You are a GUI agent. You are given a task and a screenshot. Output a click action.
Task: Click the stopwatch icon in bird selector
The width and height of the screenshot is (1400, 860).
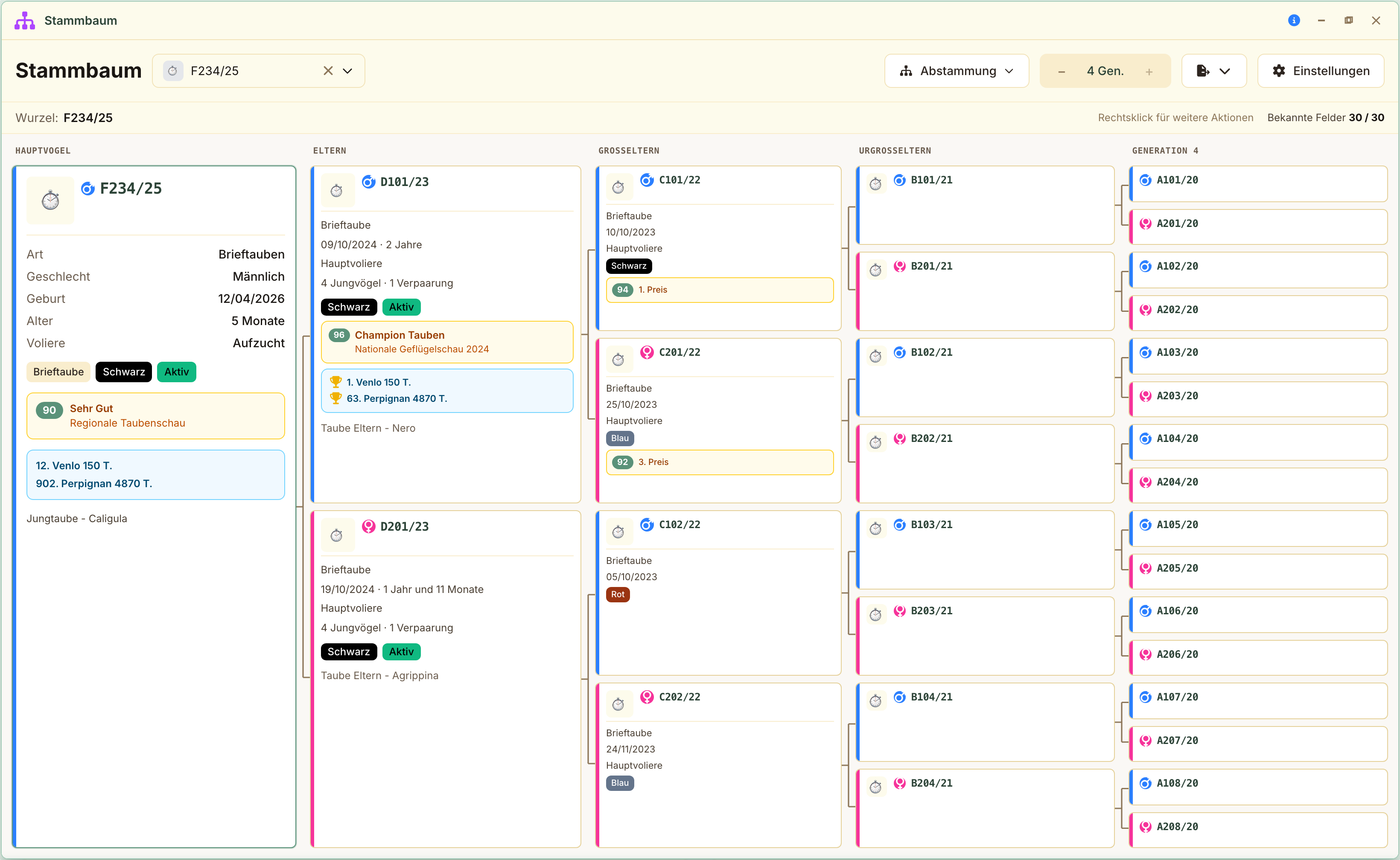(x=173, y=70)
